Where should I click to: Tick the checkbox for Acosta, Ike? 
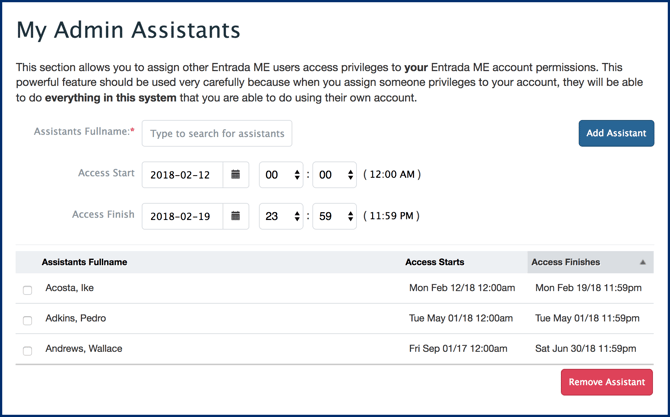tap(27, 290)
